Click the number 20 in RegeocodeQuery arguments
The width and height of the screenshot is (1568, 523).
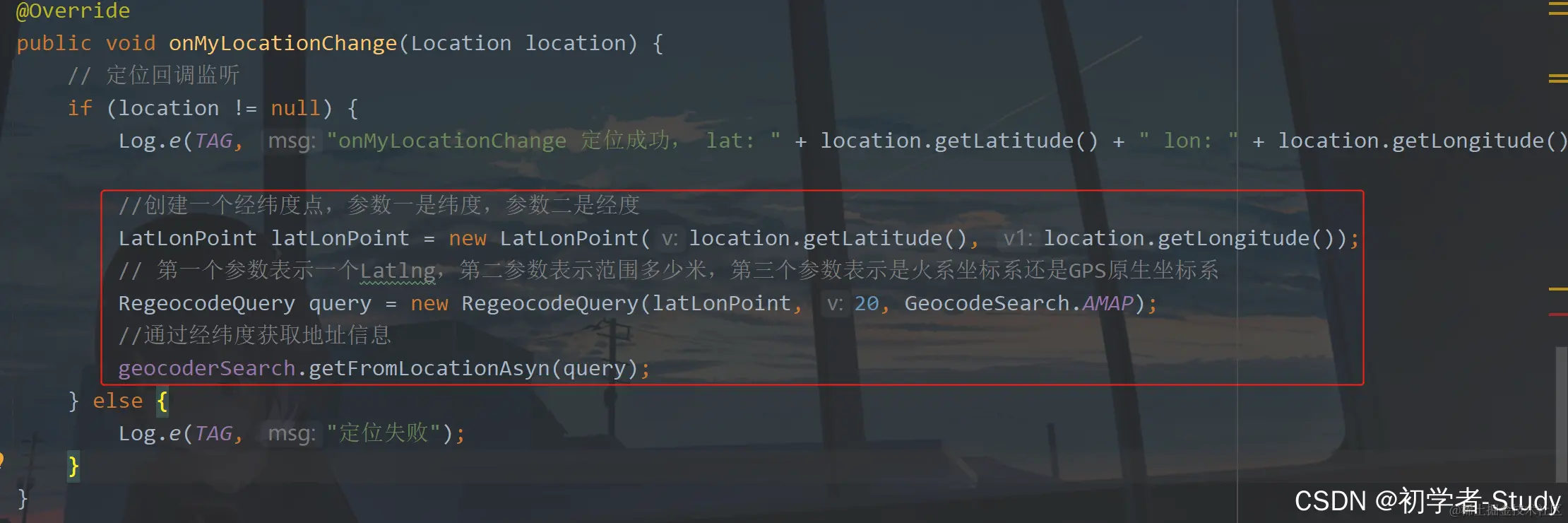tap(867, 303)
